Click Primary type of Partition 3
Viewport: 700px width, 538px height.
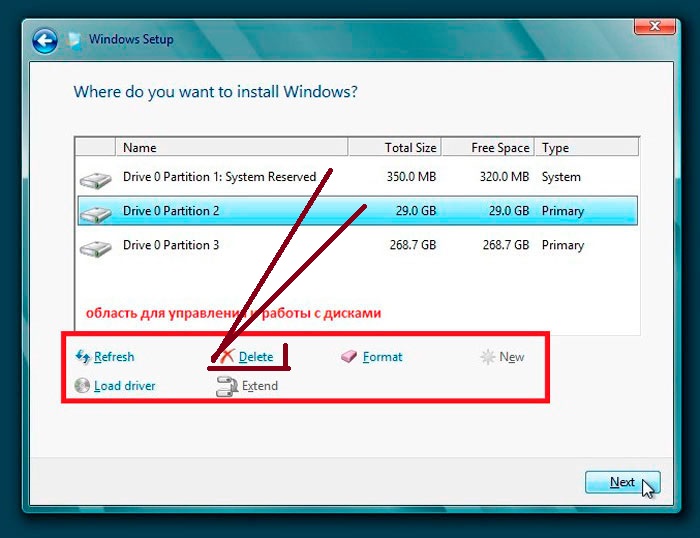[x=562, y=245]
